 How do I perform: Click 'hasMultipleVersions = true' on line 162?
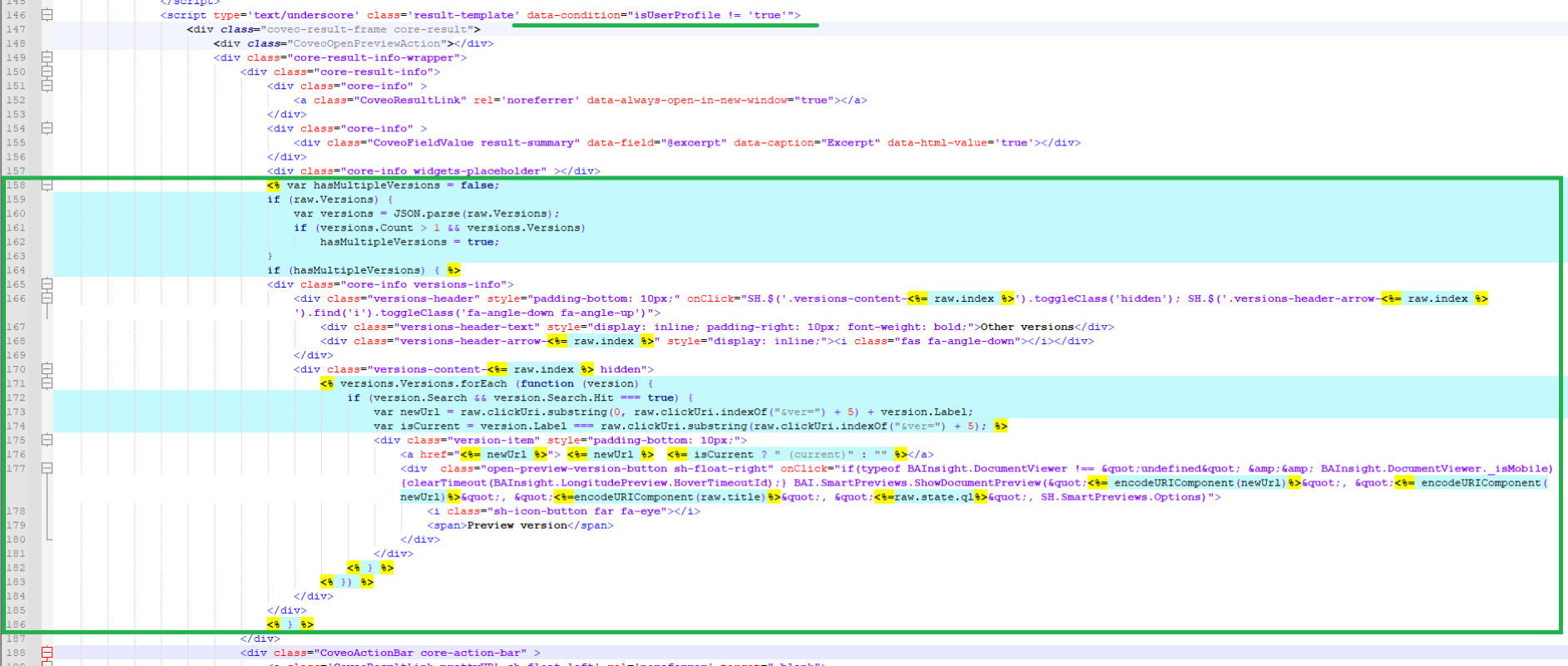click(x=409, y=242)
